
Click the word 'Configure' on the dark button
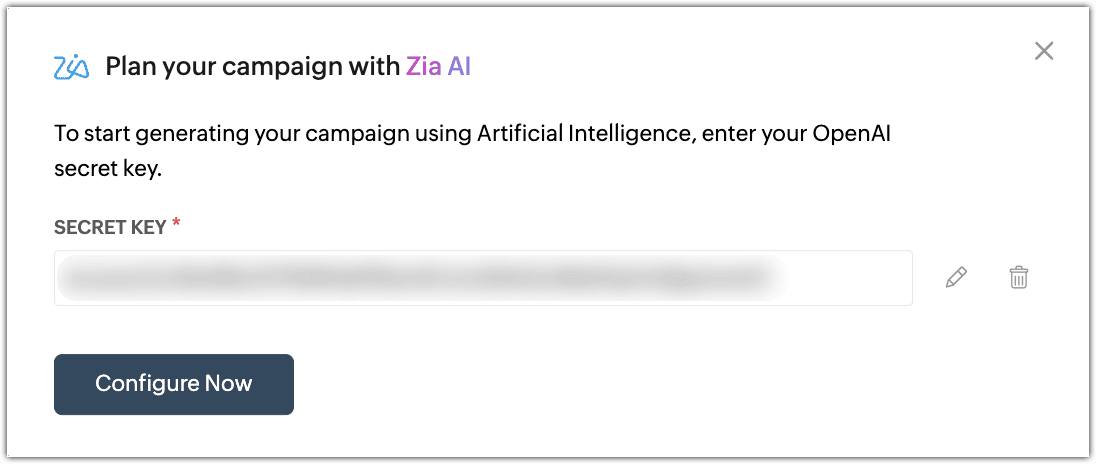pyautogui.click(x=146, y=384)
